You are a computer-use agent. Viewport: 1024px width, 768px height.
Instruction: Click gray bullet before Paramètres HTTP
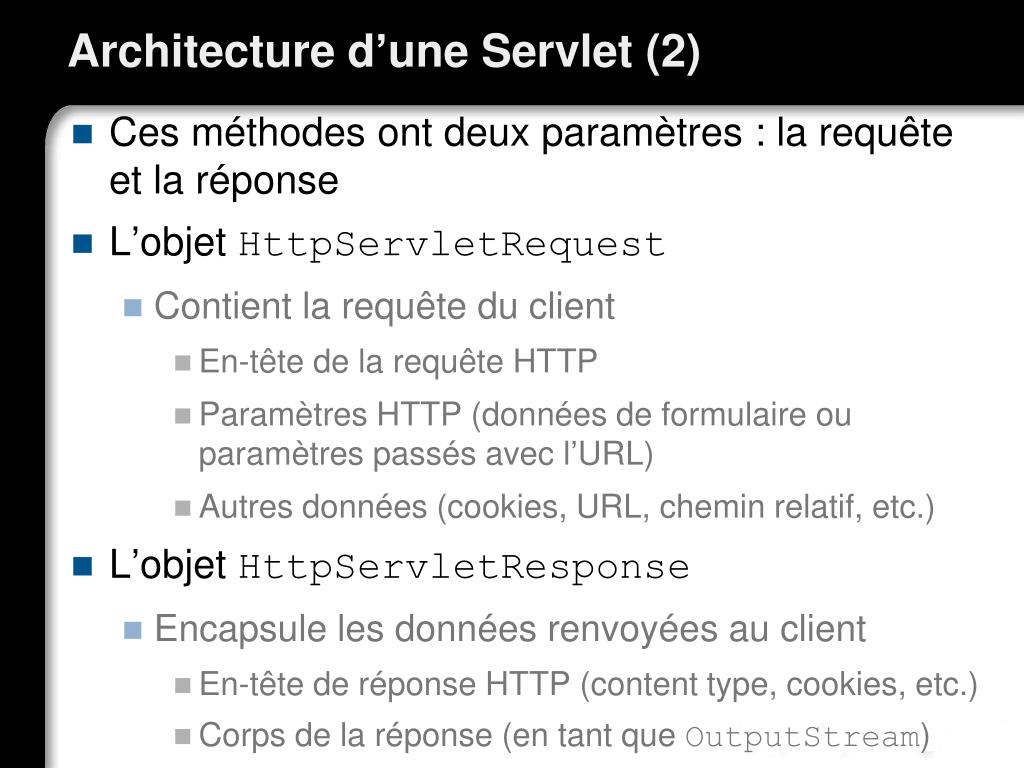pos(183,415)
